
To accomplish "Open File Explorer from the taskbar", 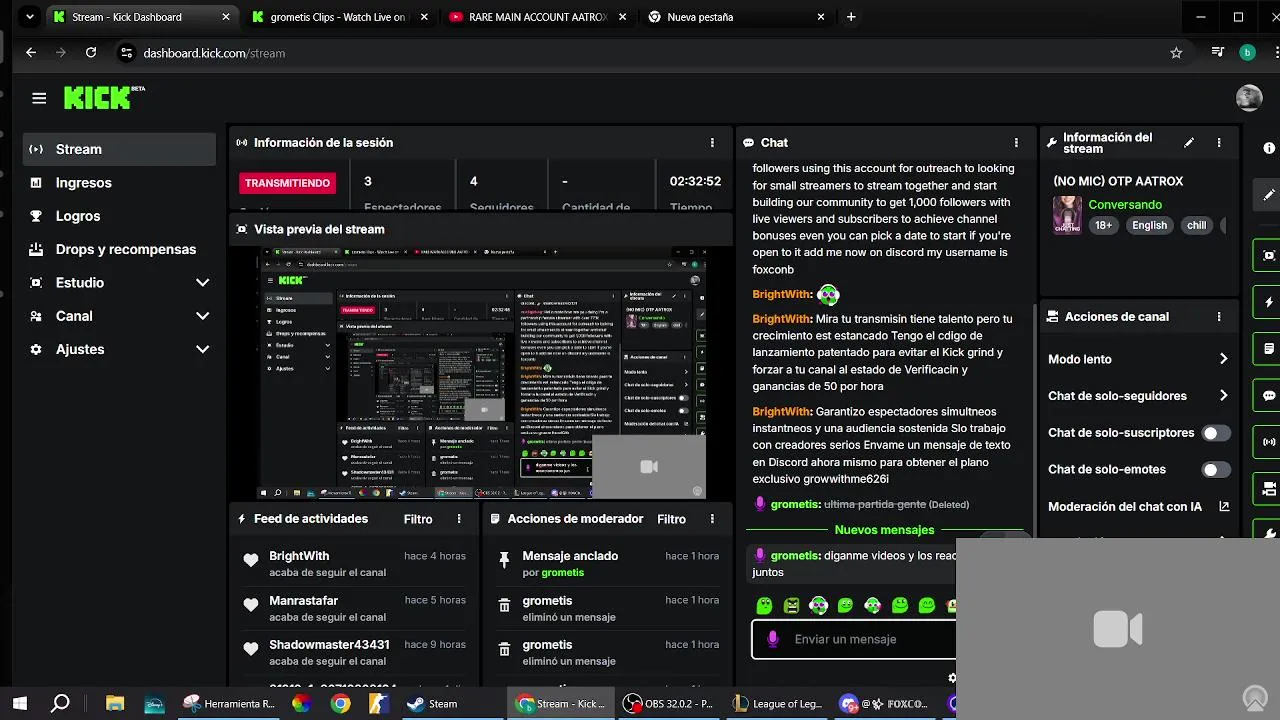I will [115, 704].
